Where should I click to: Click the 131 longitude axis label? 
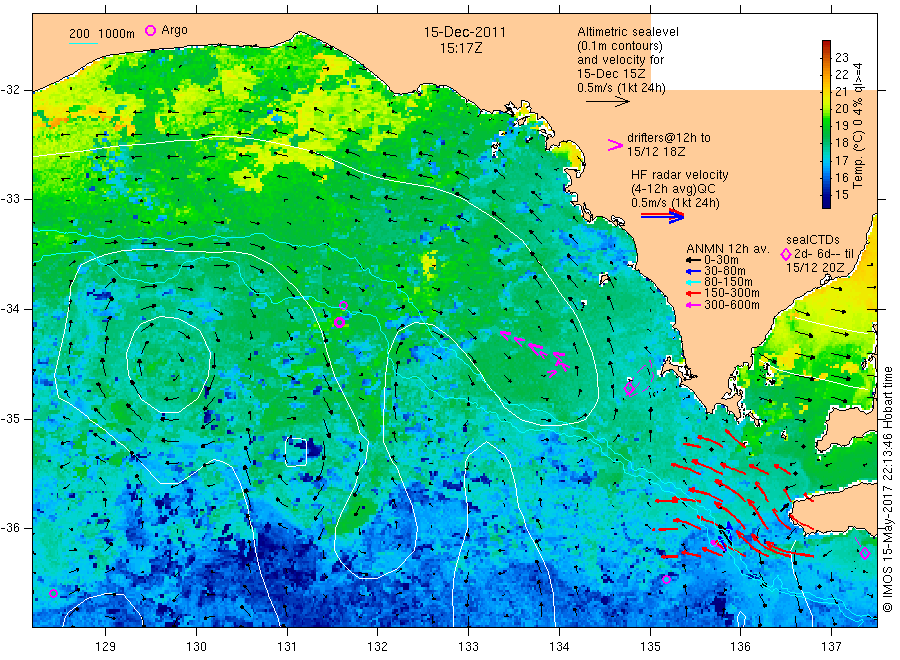[x=287, y=647]
